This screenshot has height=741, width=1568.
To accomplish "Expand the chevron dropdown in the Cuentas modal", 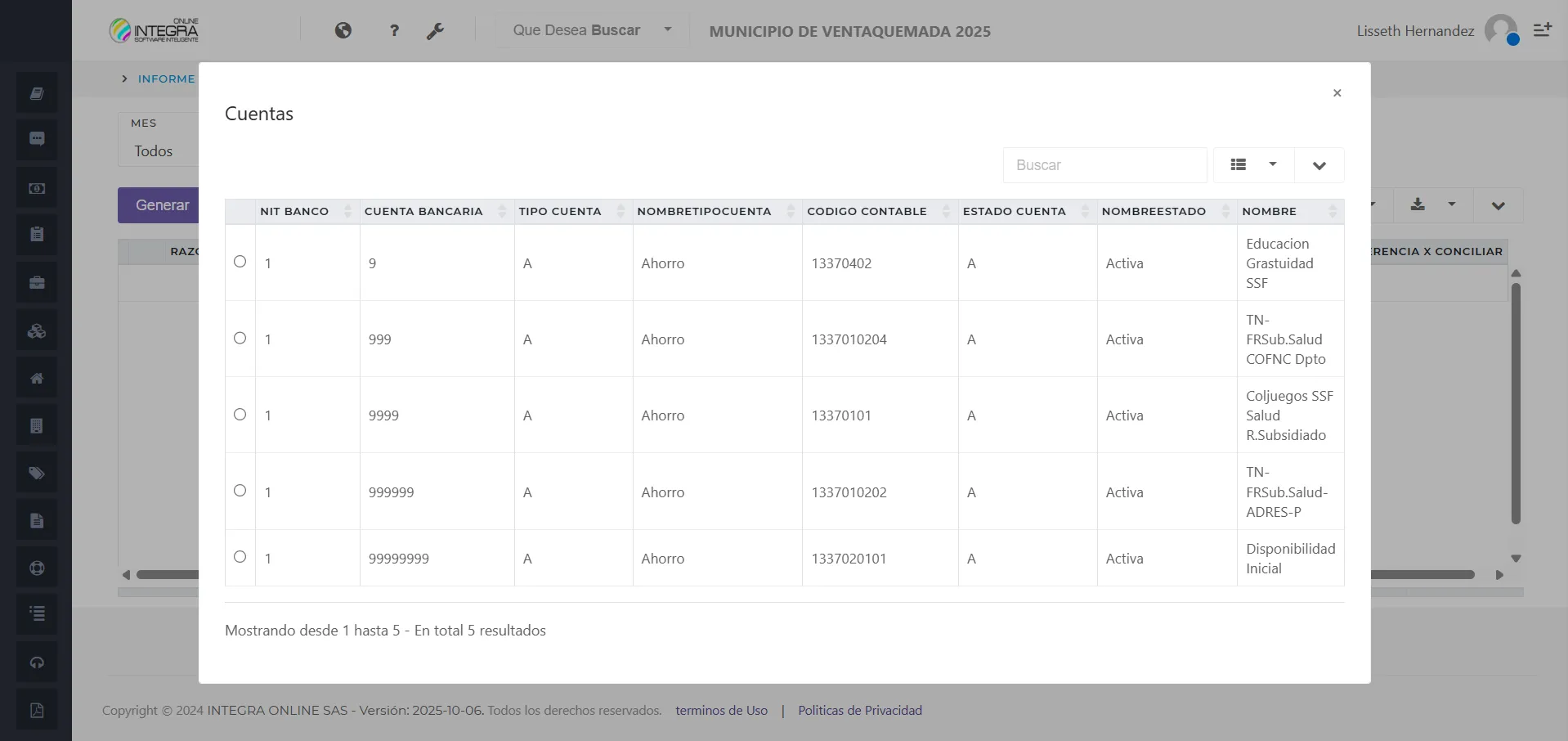I will (x=1318, y=164).
